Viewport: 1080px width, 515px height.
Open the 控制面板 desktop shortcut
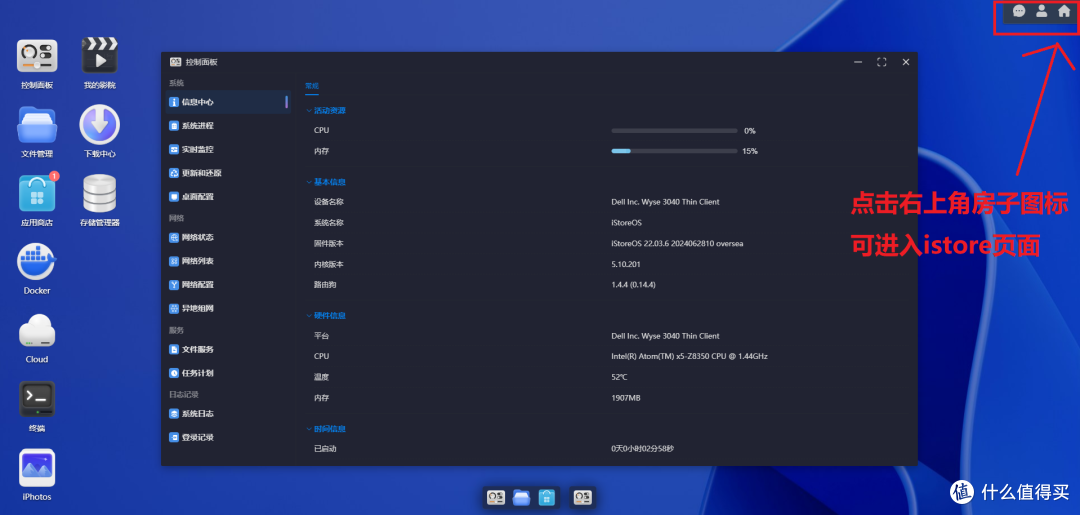(37, 56)
